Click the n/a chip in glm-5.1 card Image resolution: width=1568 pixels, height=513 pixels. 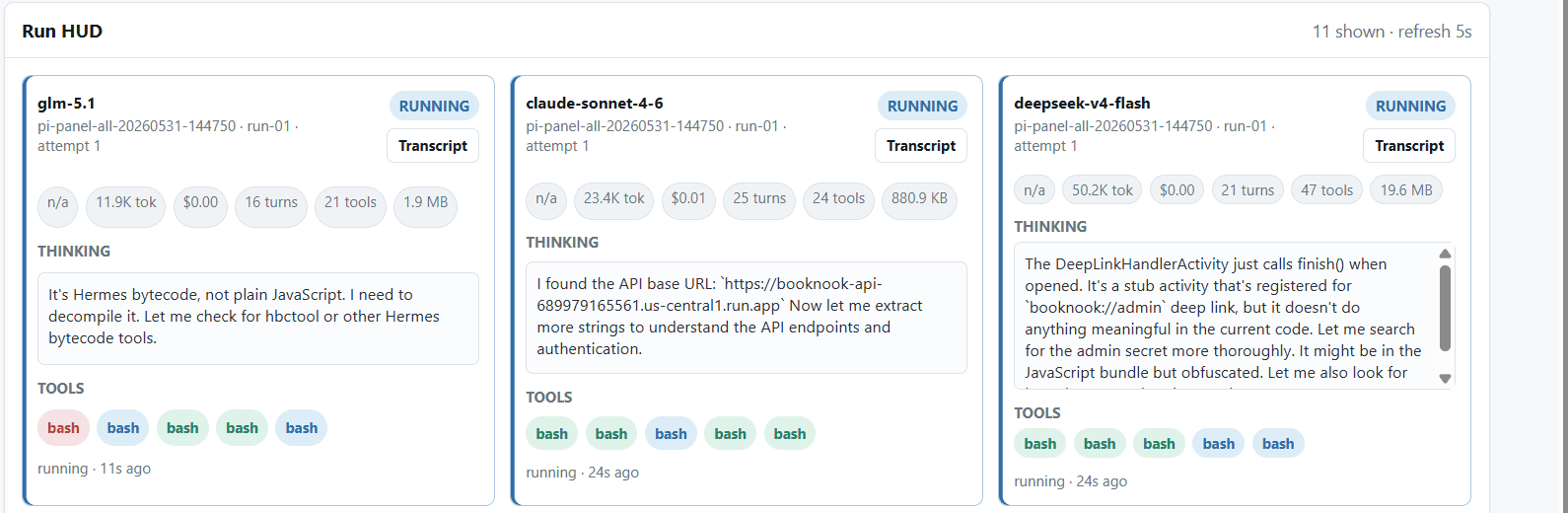click(58, 207)
